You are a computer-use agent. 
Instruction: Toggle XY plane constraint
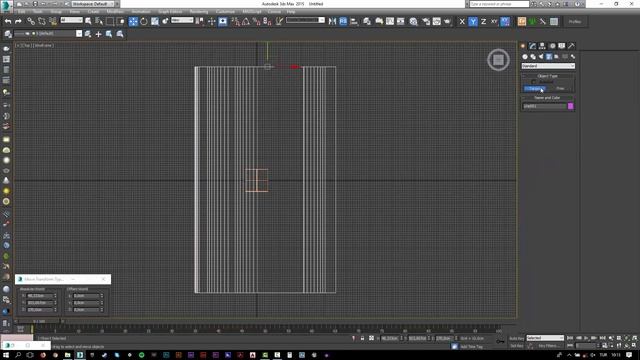tap(494, 21)
